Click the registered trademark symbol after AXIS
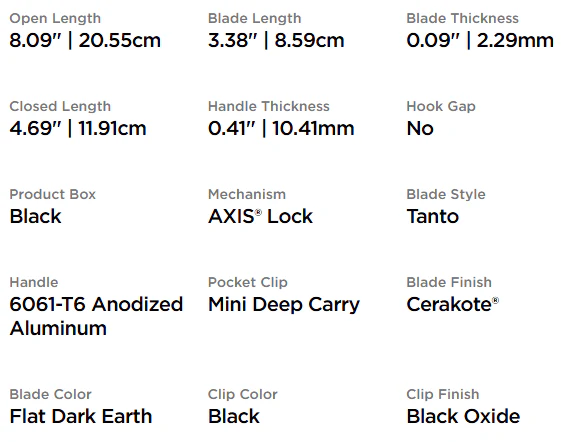The width and height of the screenshot is (580, 442). [258, 212]
